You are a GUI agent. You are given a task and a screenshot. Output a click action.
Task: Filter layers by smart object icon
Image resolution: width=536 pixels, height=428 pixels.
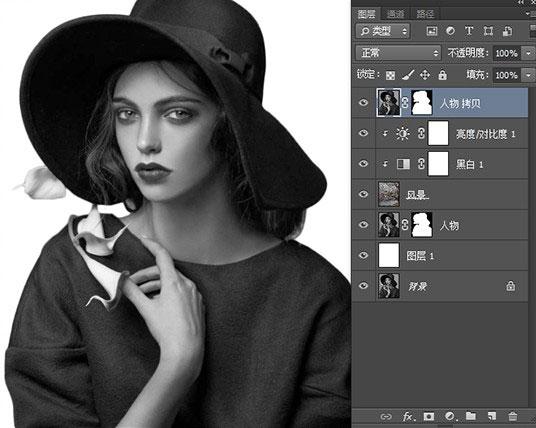(x=507, y=31)
